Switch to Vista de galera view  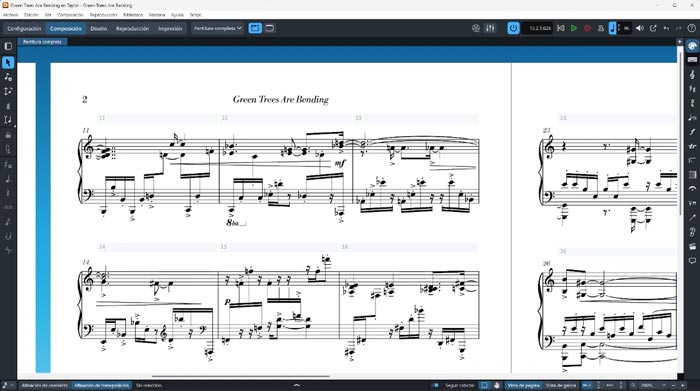click(561, 385)
